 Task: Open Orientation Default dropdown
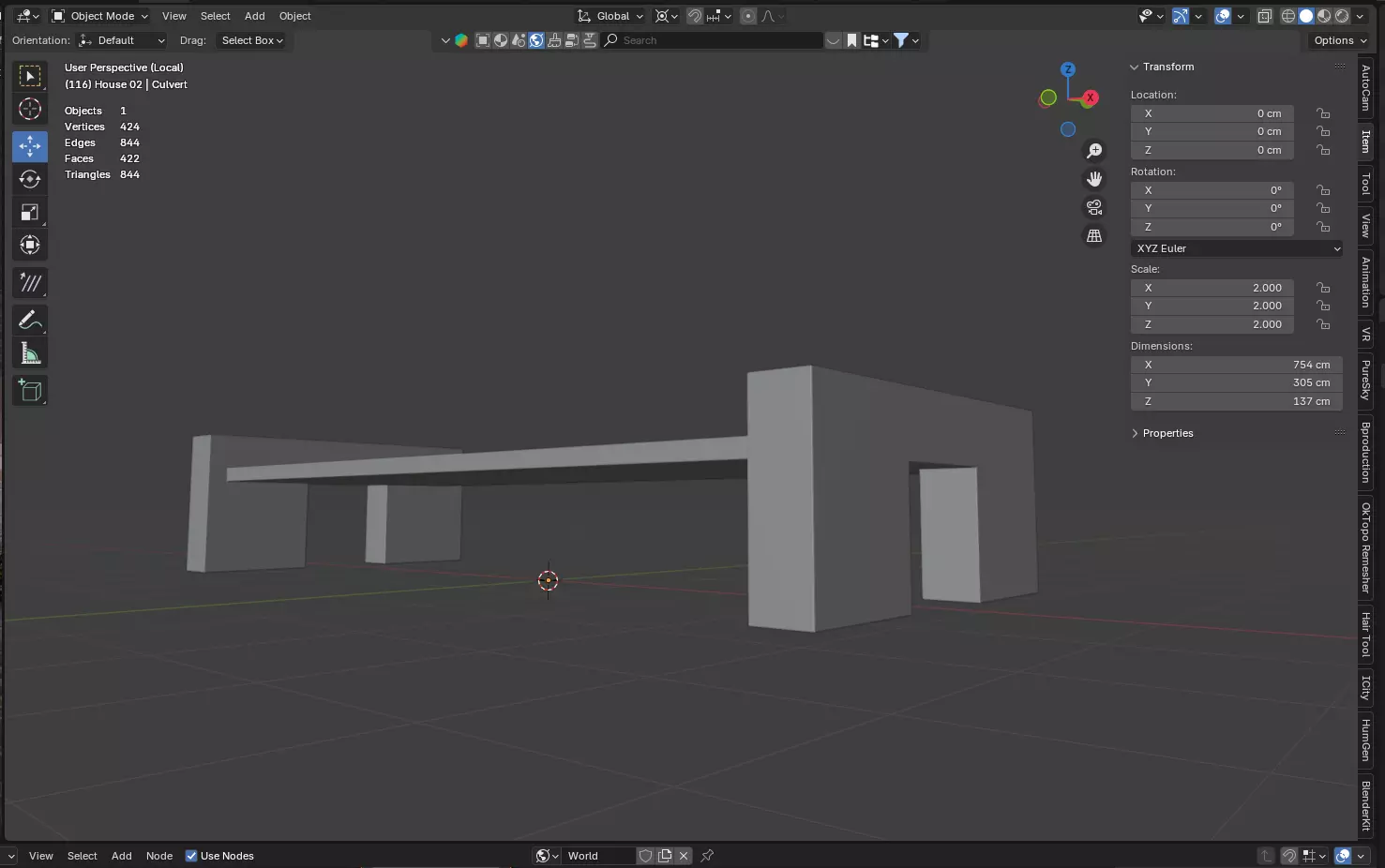[122, 40]
